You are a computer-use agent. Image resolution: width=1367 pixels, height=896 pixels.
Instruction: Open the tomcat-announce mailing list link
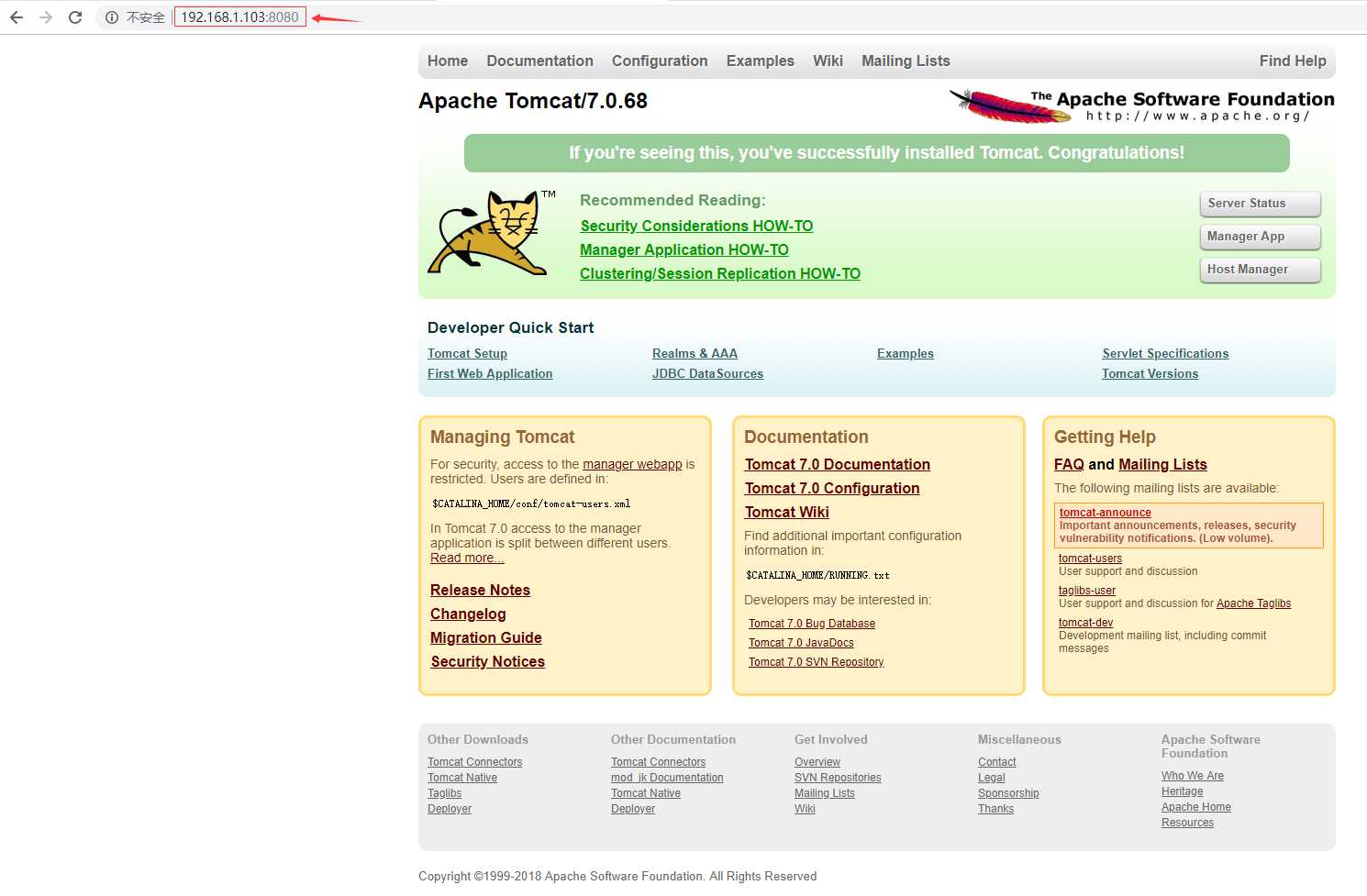tap(1106, 513)
